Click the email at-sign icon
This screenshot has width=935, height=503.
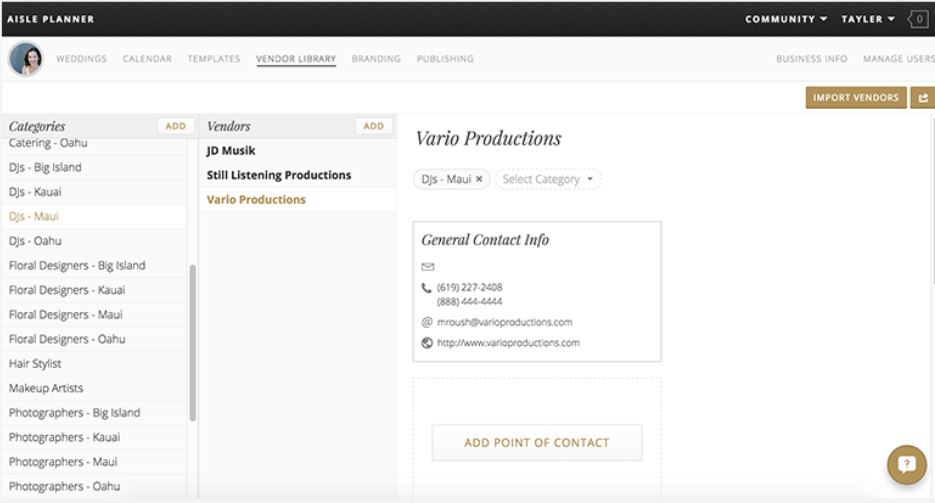tap(427, 322)
